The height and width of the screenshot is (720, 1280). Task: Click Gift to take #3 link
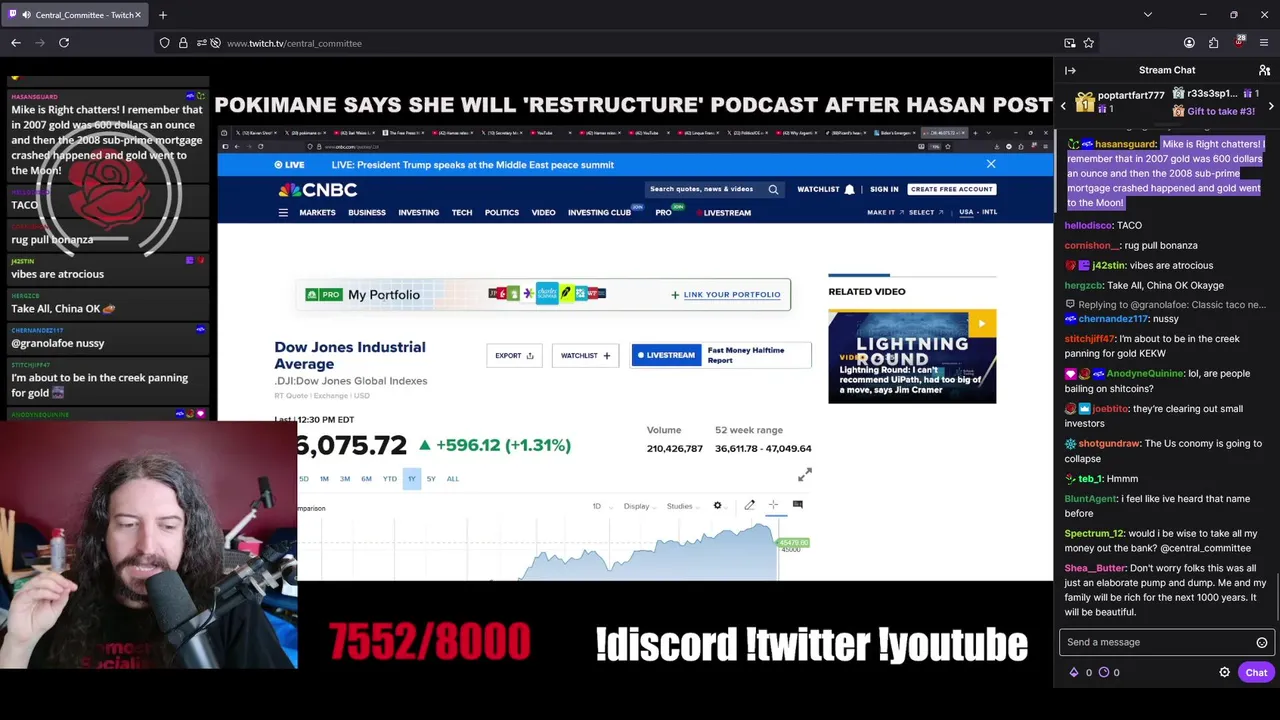click(1221, 111)
